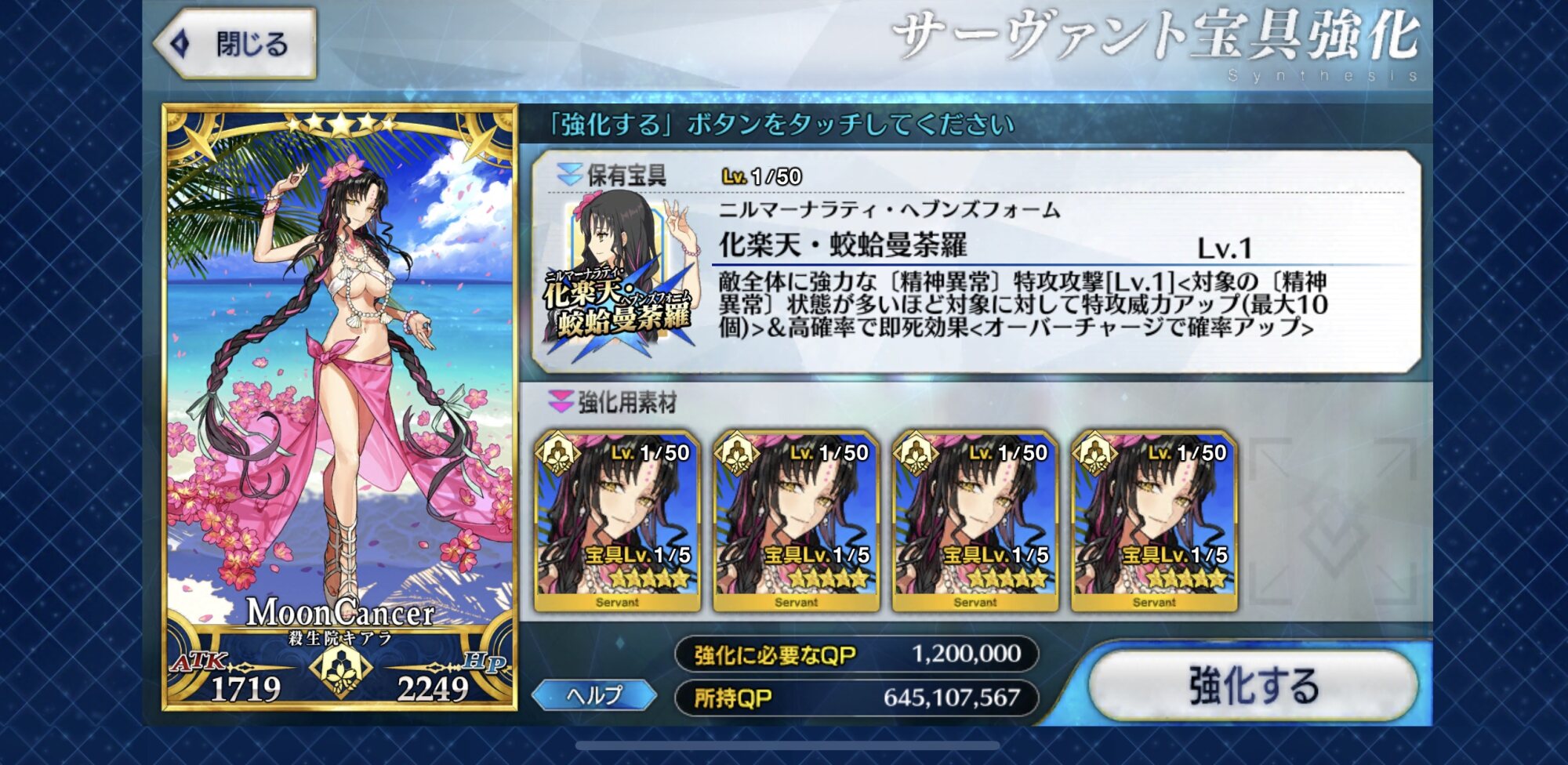The width and height of the screenshot is (1568, 765).
Task: Select the first enhancement material servant card
Action: point(617,521)
